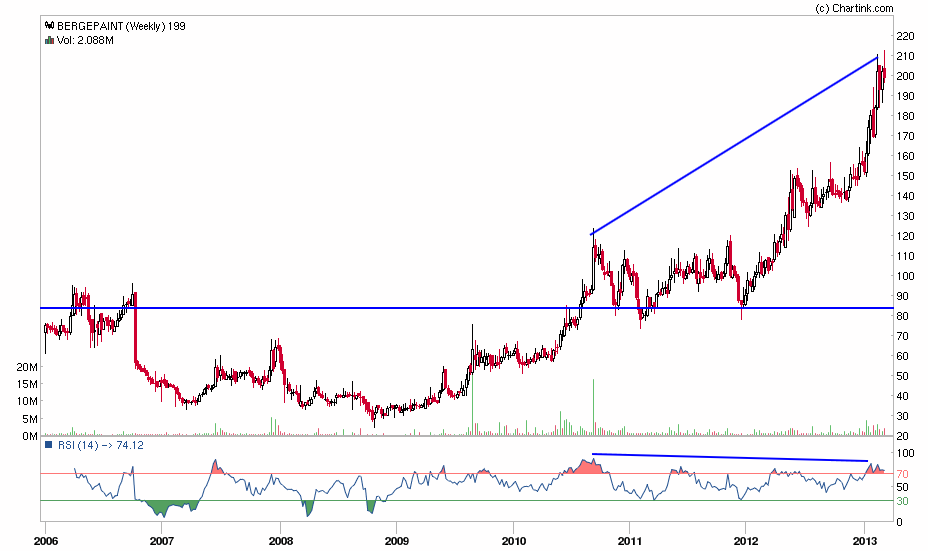This screenshot has width=930, height=551.
Task: Click the 170 price axis label
Action: point(906,136)
